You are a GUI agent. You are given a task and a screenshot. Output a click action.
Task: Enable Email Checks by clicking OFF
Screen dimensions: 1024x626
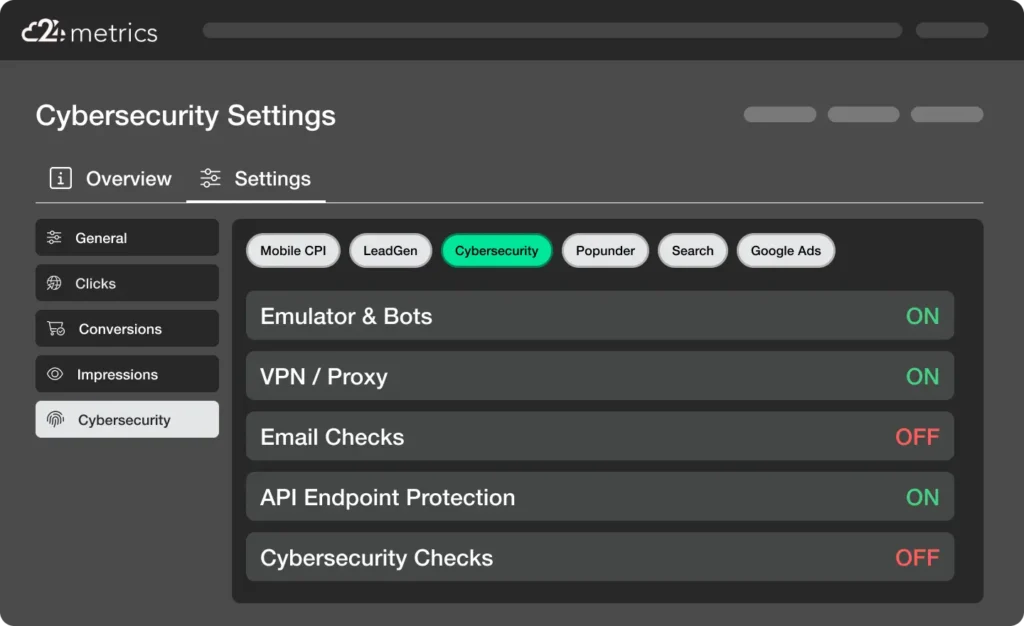coord(918,437)
